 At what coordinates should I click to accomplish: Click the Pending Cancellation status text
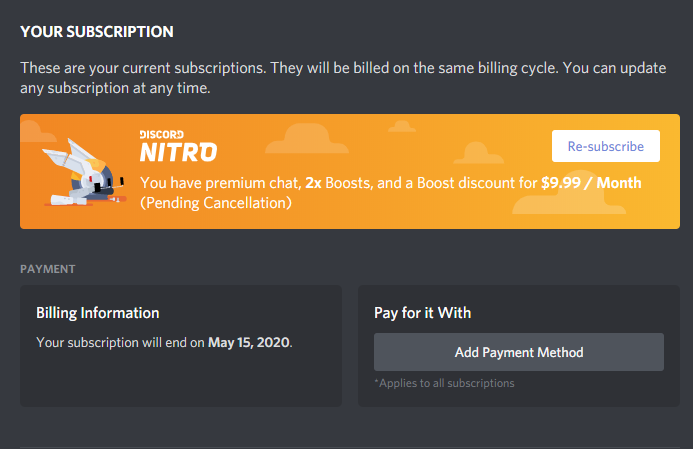(x=216, y=203)
